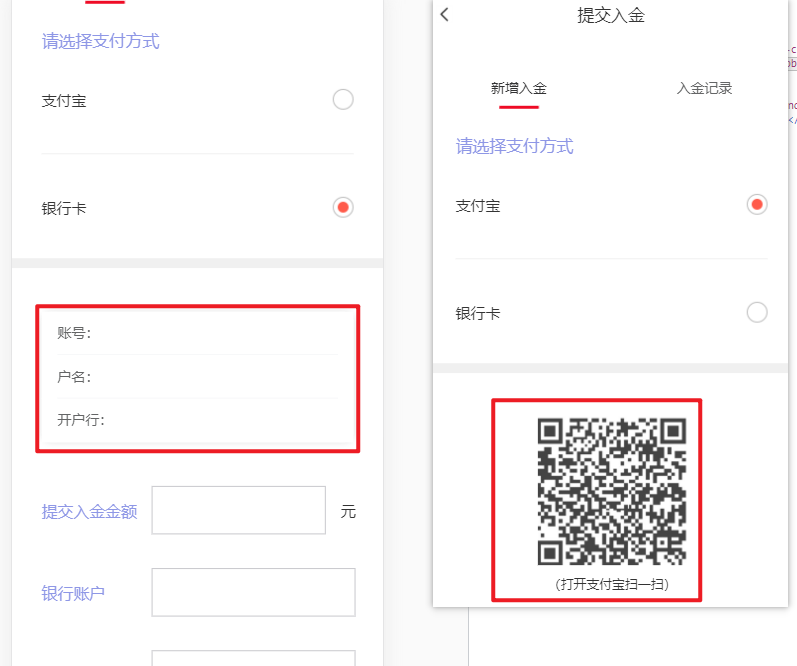Click 请选择支付方式 heading in right panel
The width and height of the screenshot is (797, 666).
514,146
